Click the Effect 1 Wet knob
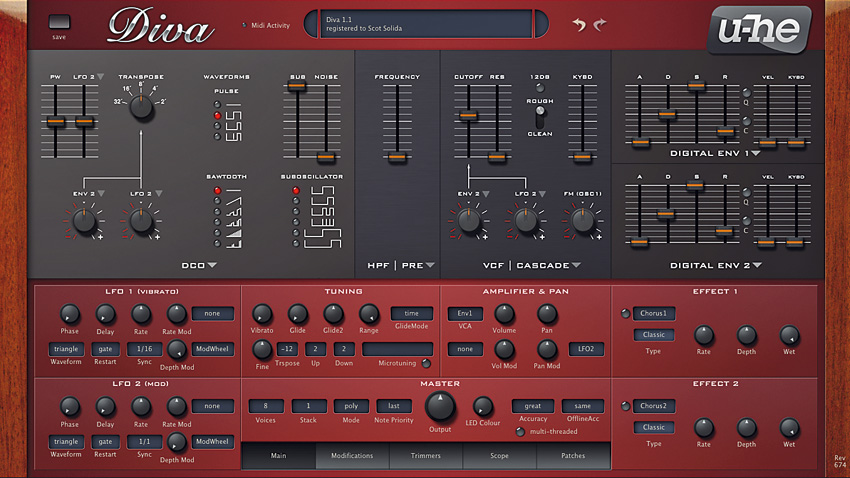This screenshot has height=478, width=850. click(x=789, y=335)
